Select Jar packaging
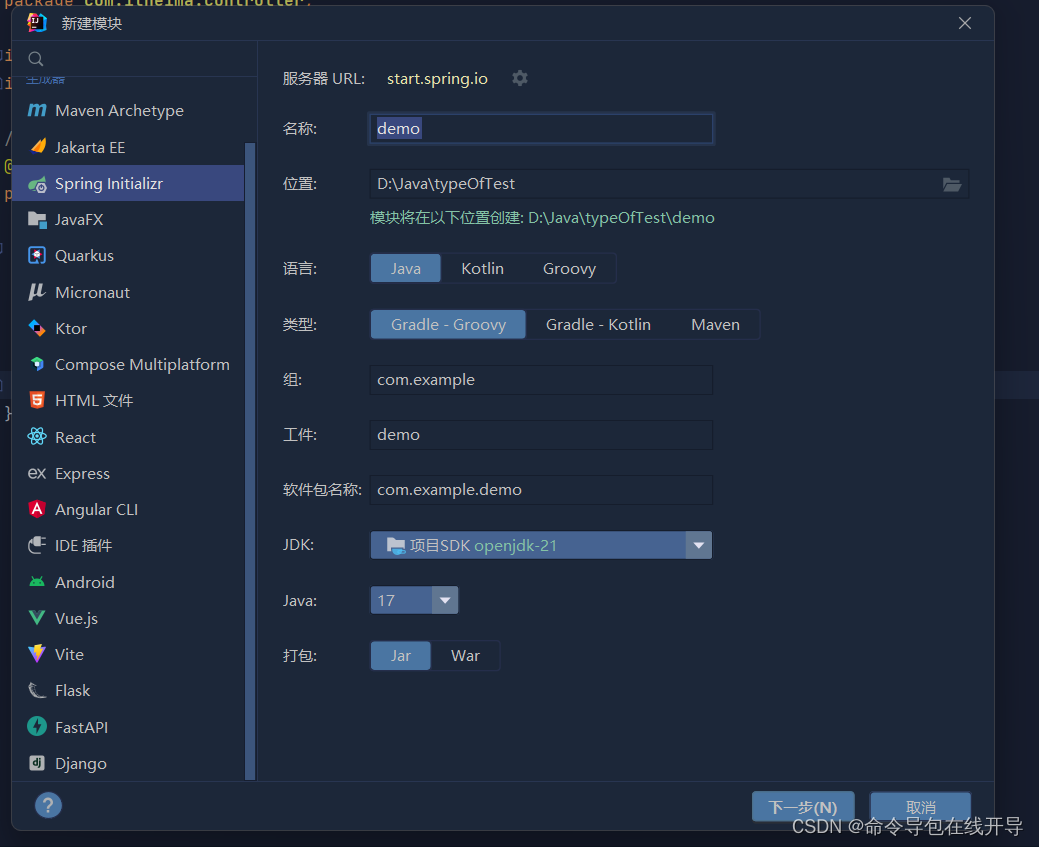 401,655
